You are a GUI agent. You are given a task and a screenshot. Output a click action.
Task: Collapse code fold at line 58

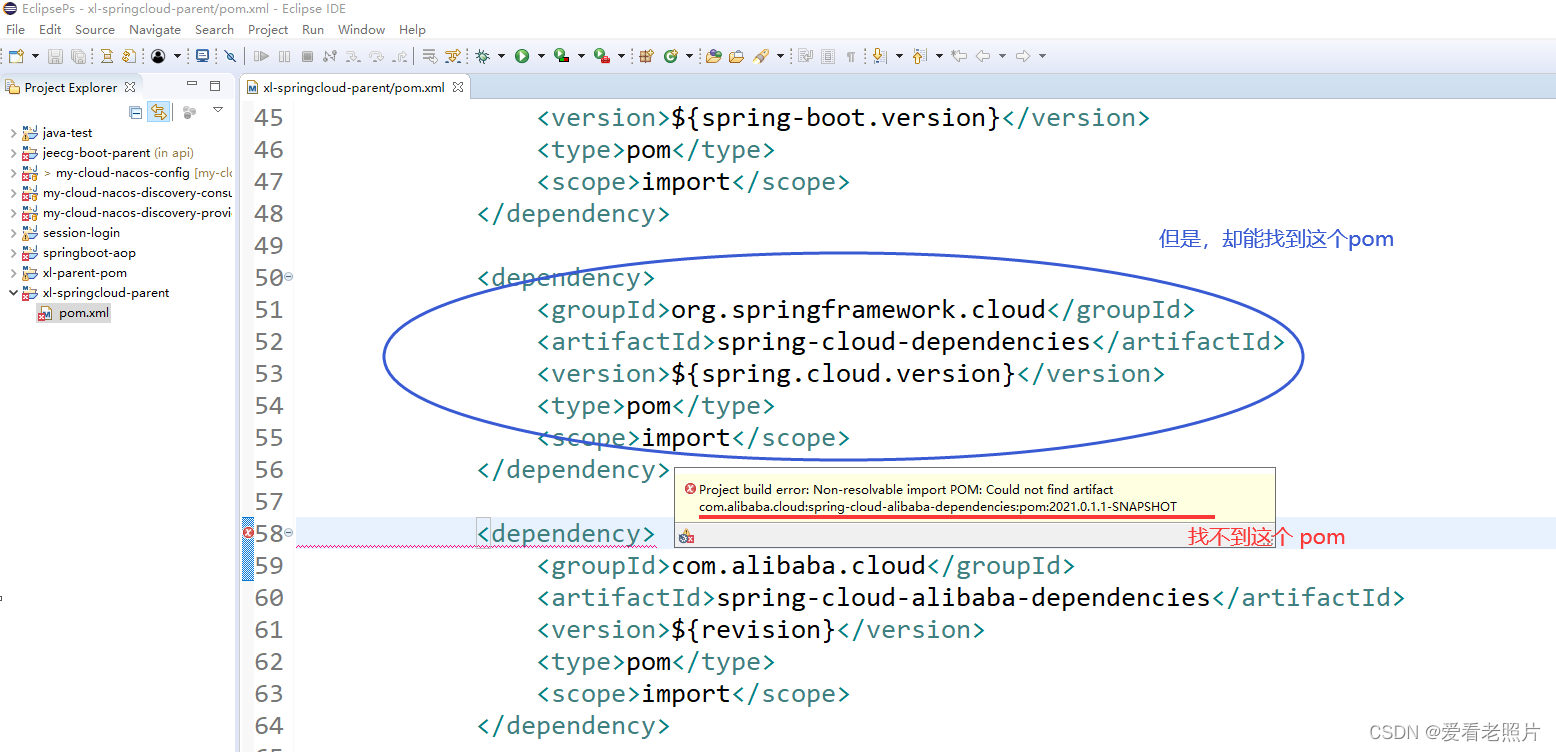tap(289, 533)
